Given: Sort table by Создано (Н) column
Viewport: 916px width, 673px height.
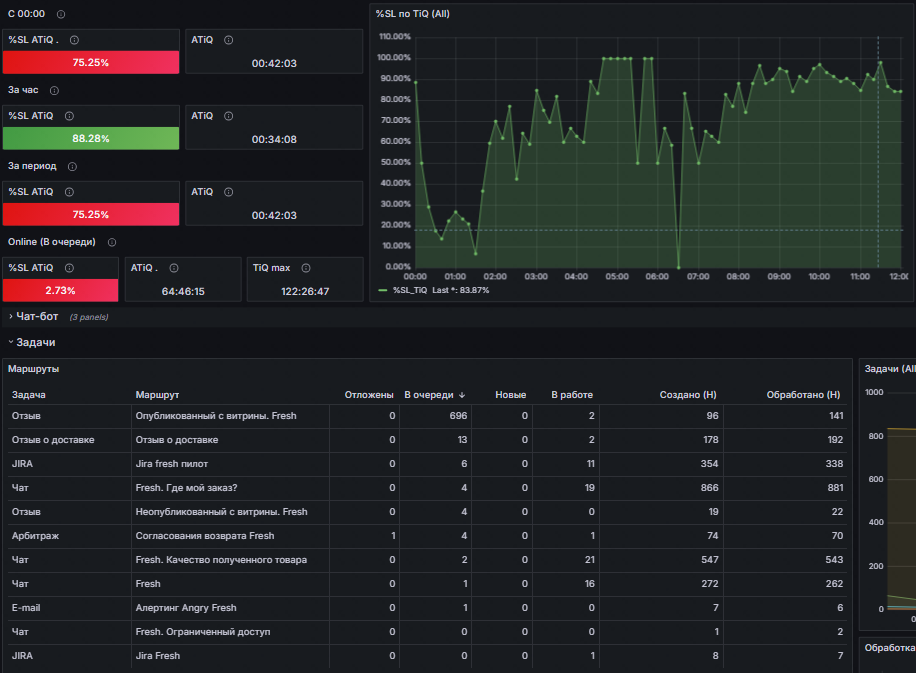Looking at the screenshot, I should 688,395.
